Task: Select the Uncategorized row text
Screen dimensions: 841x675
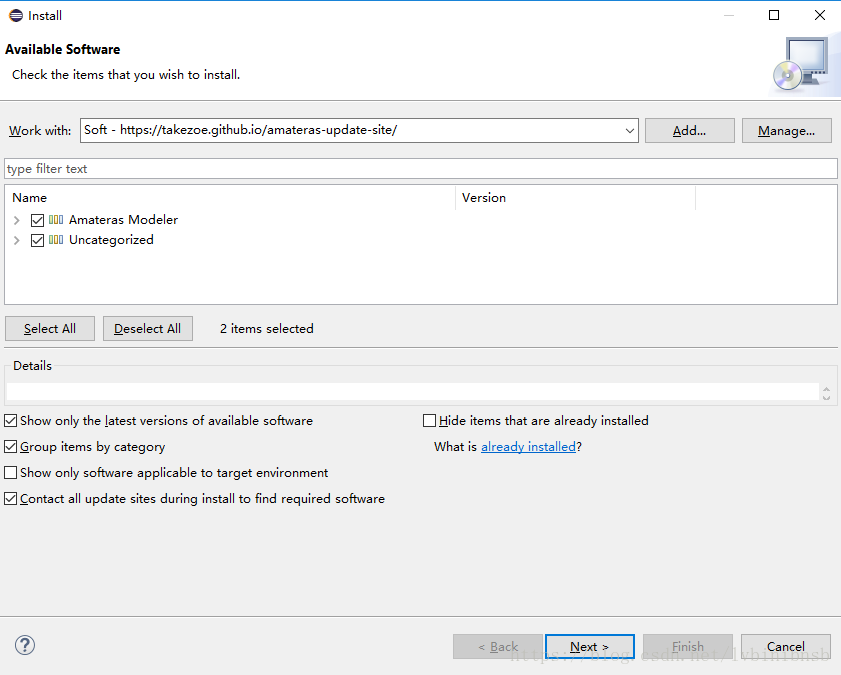Action: pos(111,240)
